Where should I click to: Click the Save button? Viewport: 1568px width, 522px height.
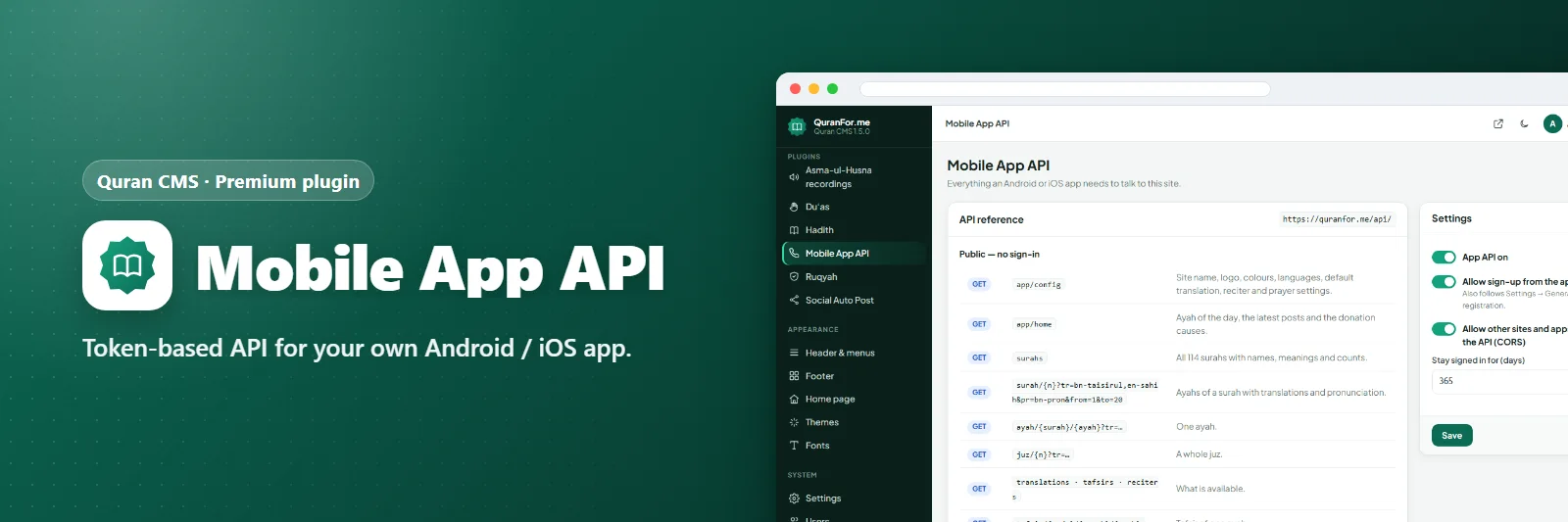1452,436
